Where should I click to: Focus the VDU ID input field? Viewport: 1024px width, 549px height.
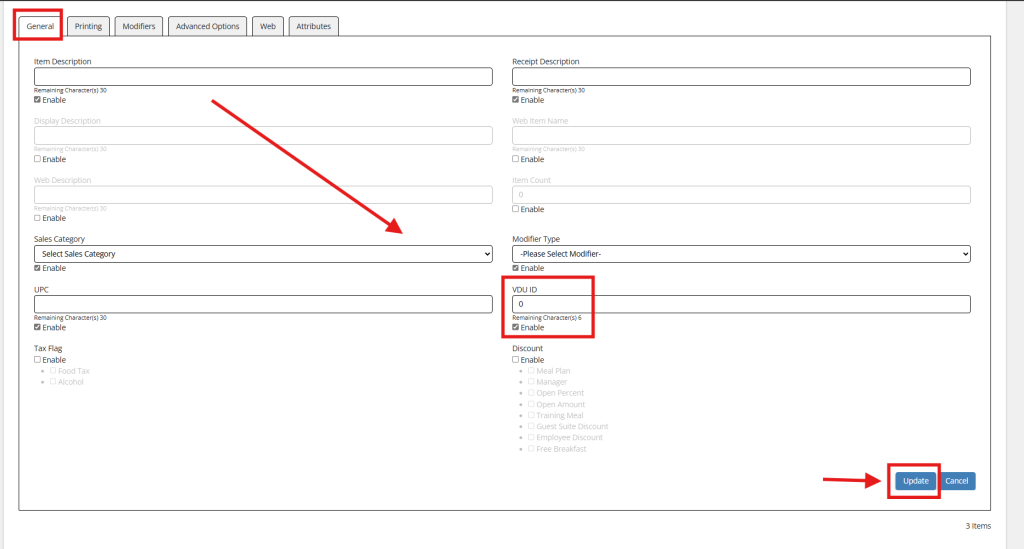(x=741, y=304)
